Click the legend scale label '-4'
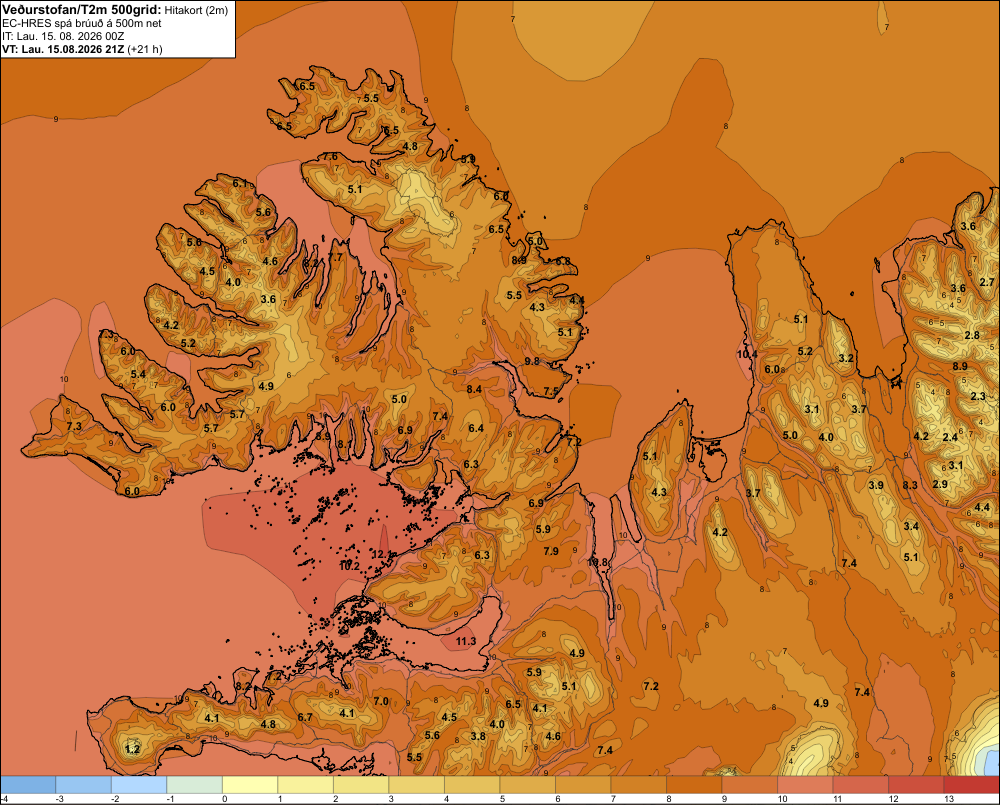This screenshot has height=805, width=1000. coord(4,799)
